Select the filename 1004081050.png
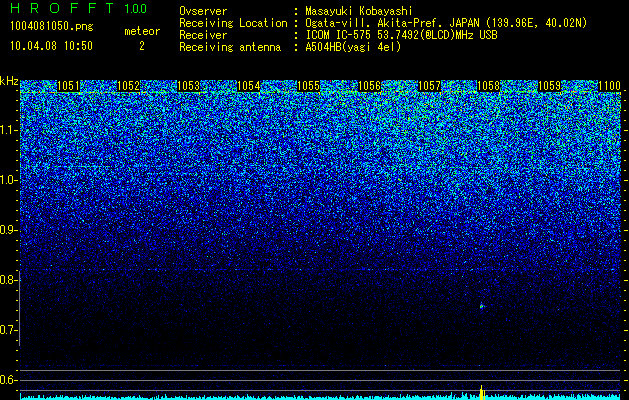The image size is (629, 400). point(52,27)
